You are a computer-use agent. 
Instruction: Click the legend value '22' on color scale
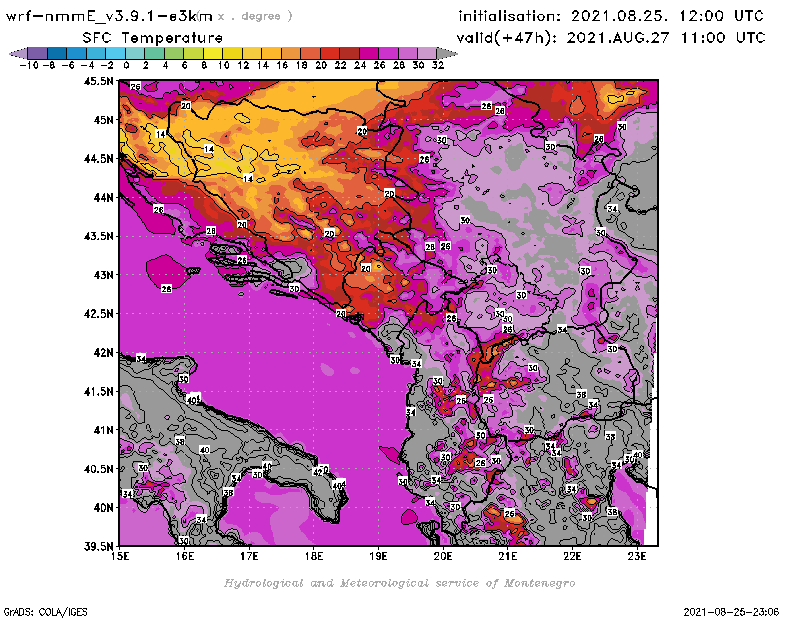click(x=340, y=65)
